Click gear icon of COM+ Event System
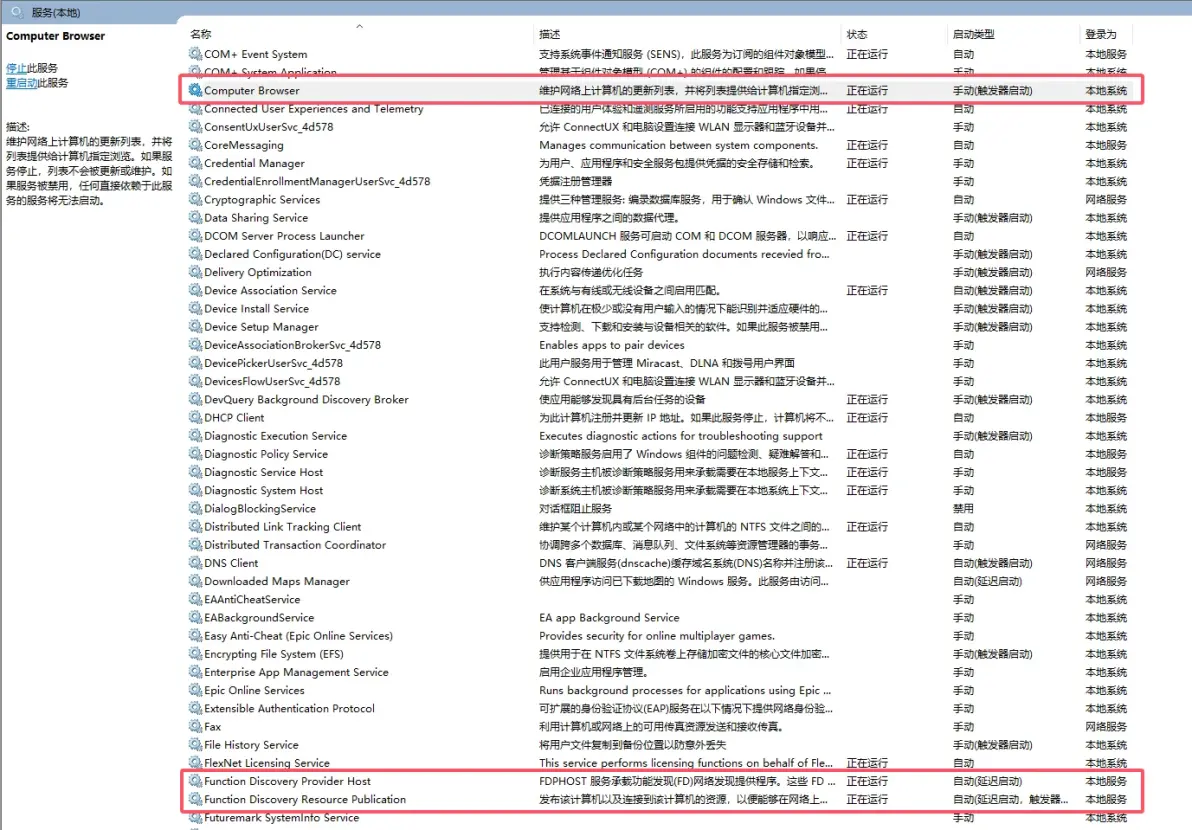This screenshot has width=1192, height=830. pyautogui.click(x=195, y=54)
